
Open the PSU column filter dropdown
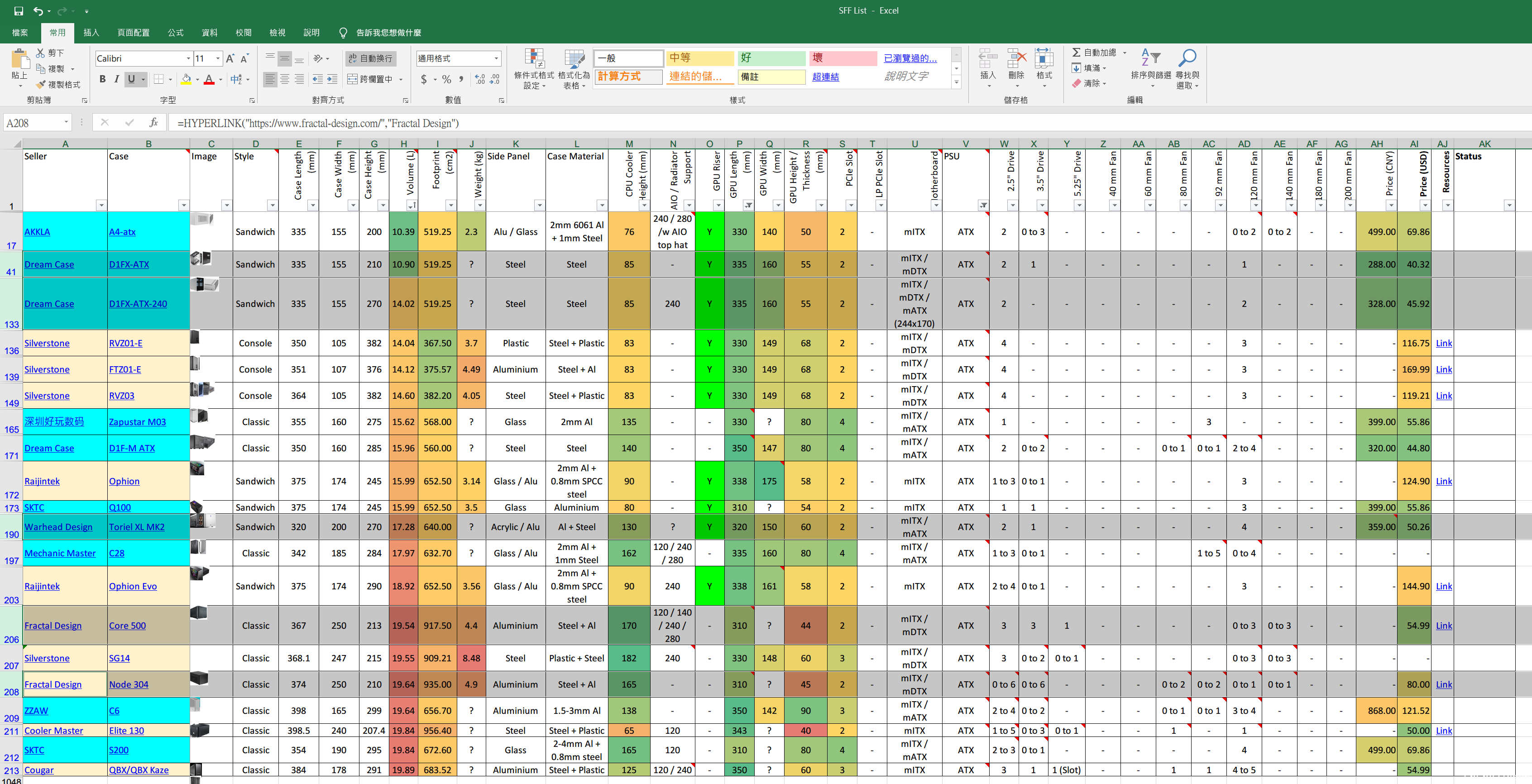click(x=983, y=205)
